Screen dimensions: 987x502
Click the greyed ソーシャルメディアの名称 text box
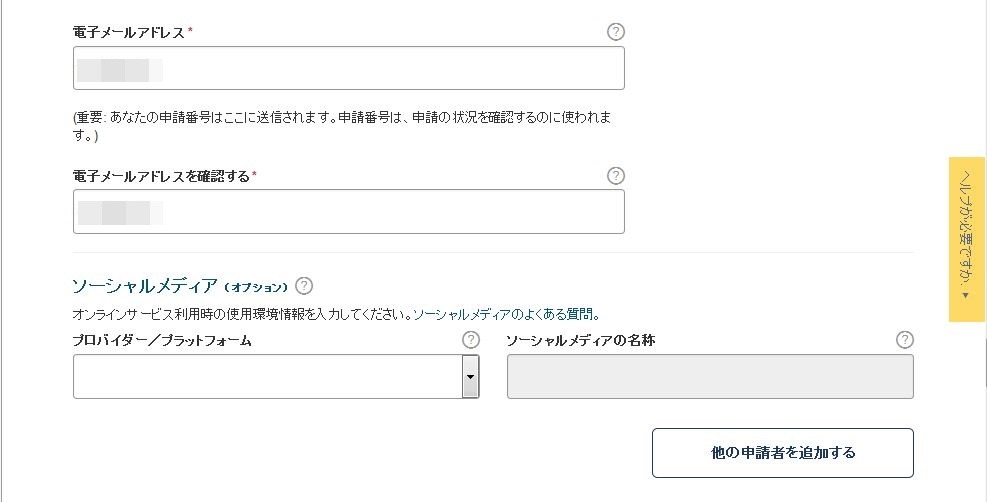coord(710,376)
